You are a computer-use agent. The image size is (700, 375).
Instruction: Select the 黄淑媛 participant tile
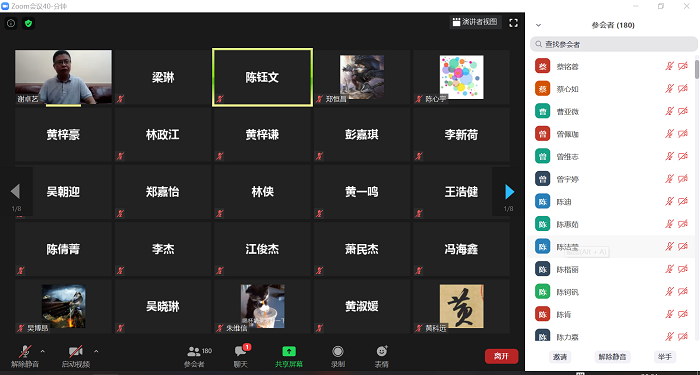362,306
